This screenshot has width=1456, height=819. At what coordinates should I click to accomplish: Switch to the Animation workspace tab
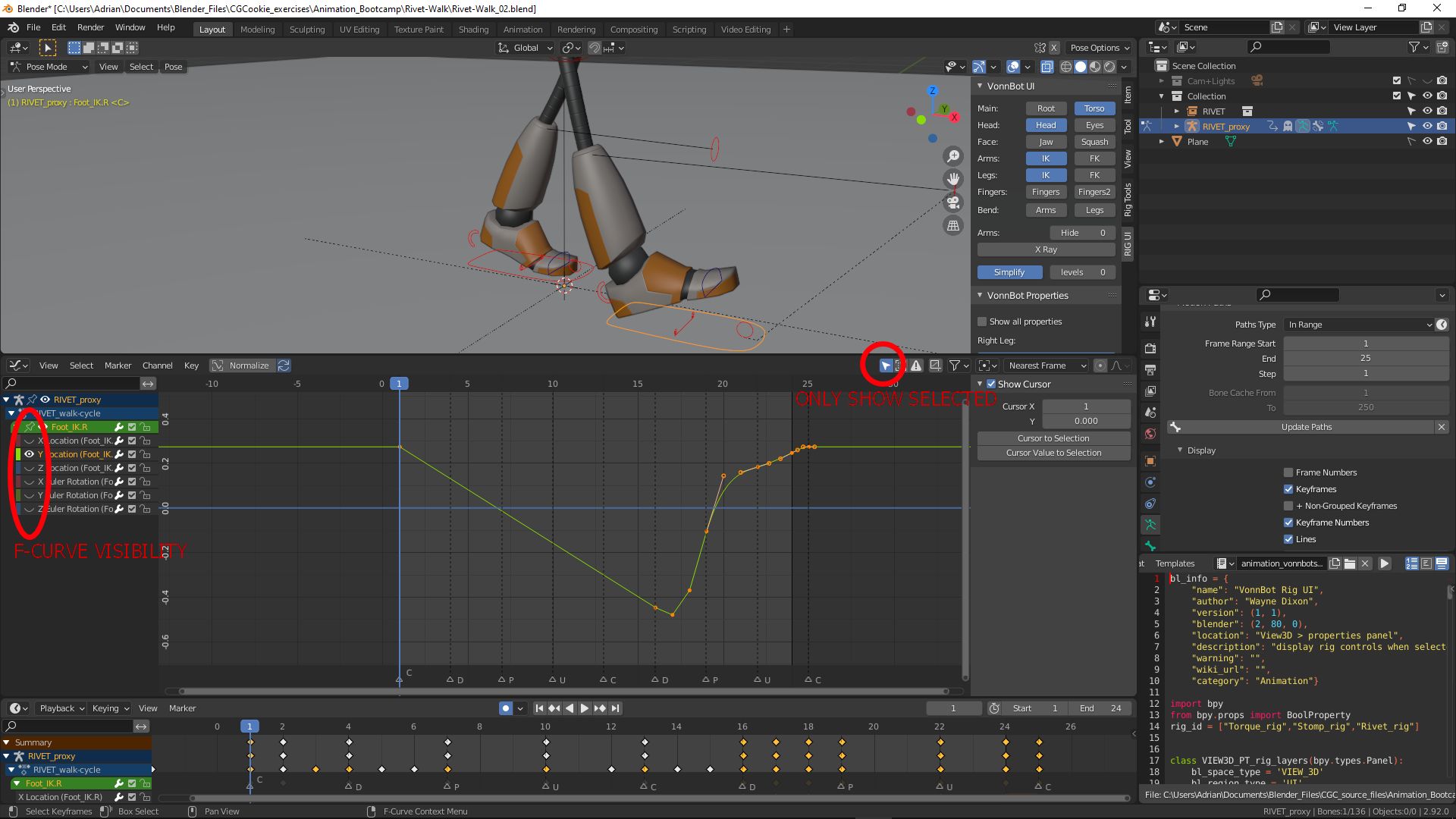click(x=522, y=30)
